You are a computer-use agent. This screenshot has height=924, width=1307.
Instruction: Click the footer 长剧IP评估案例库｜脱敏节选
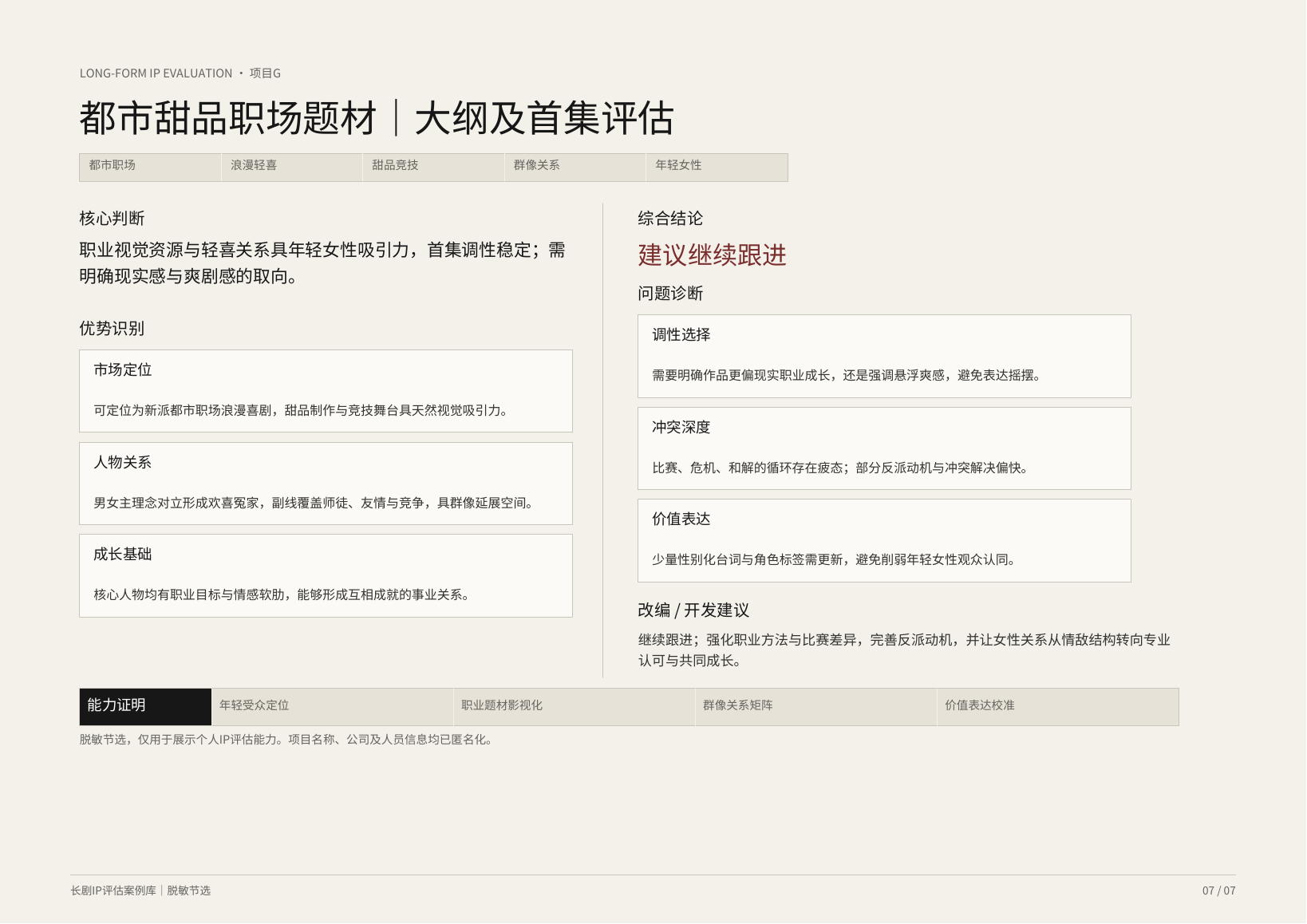[x=140, y=891]
